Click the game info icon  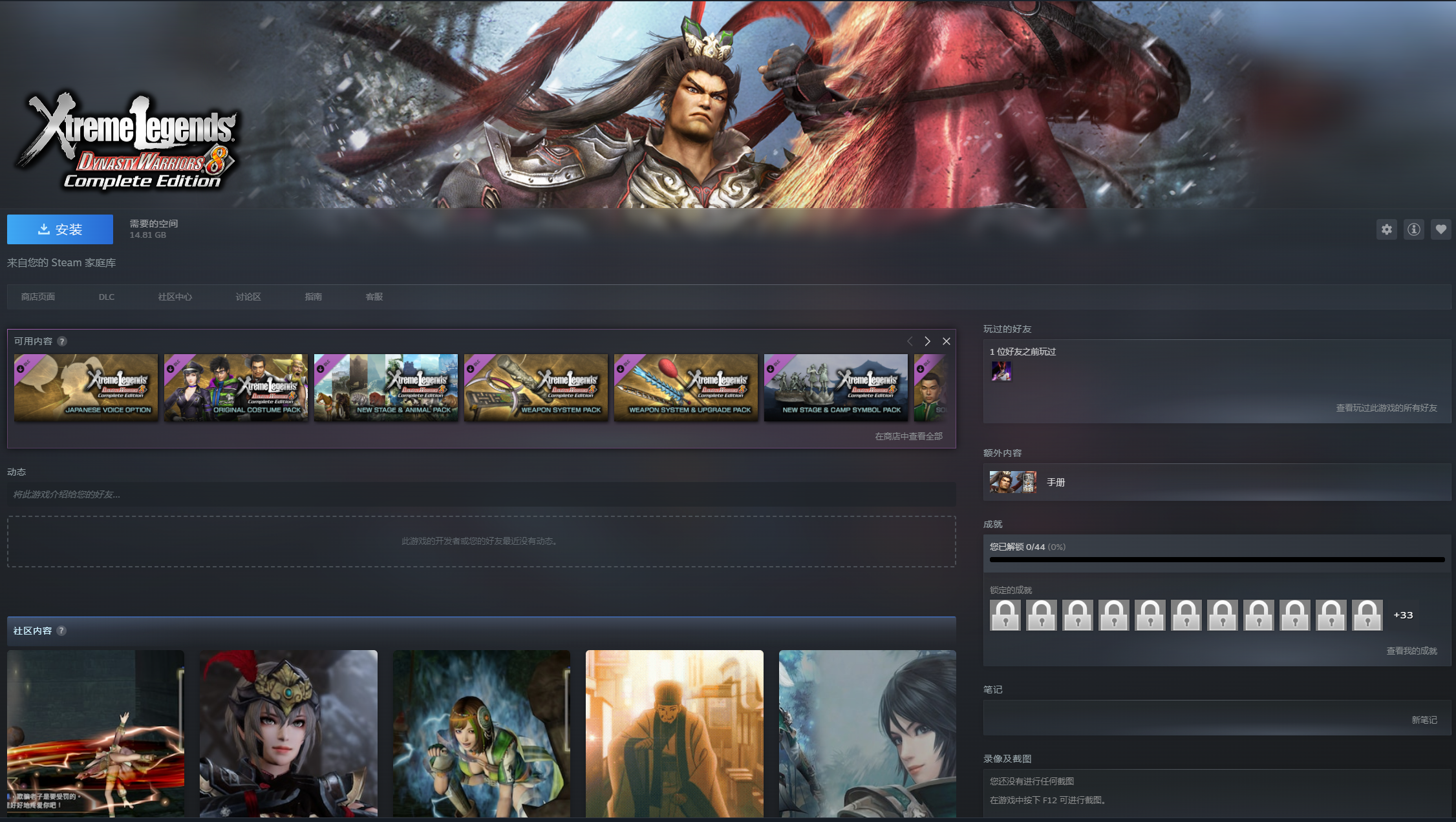1413,229
